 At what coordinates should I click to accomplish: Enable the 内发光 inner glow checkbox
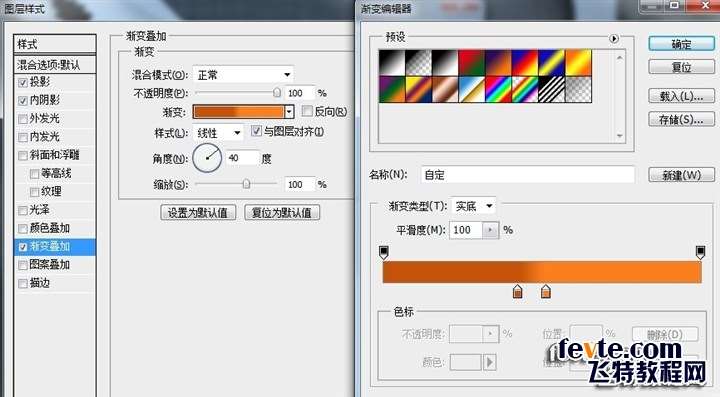click(x=22, y=137)
